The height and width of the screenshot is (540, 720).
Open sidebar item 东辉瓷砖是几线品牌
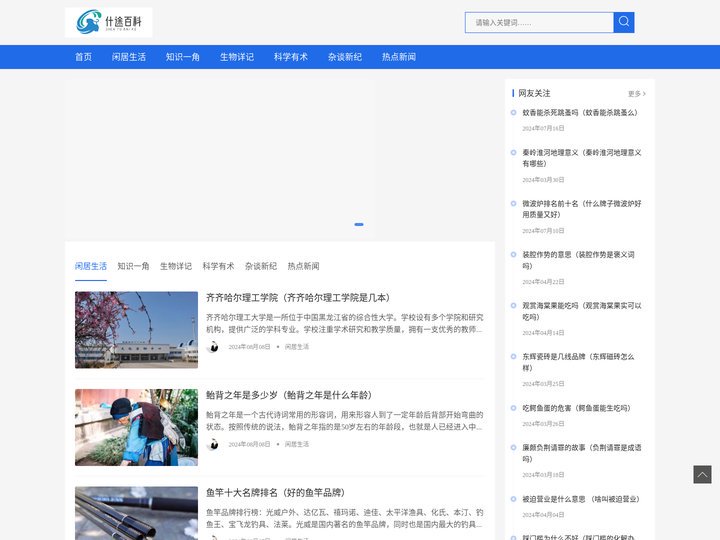coord(578,362)
